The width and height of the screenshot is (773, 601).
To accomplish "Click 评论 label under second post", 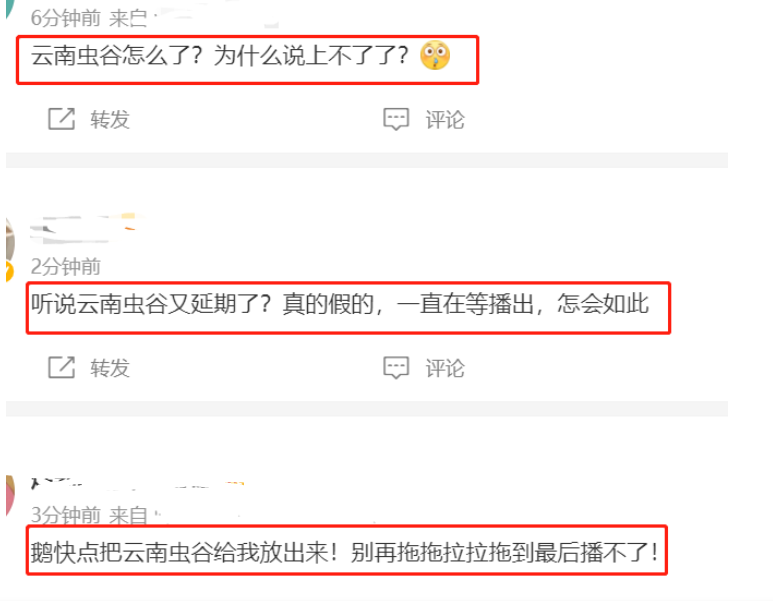I will (x=445, y=368).
